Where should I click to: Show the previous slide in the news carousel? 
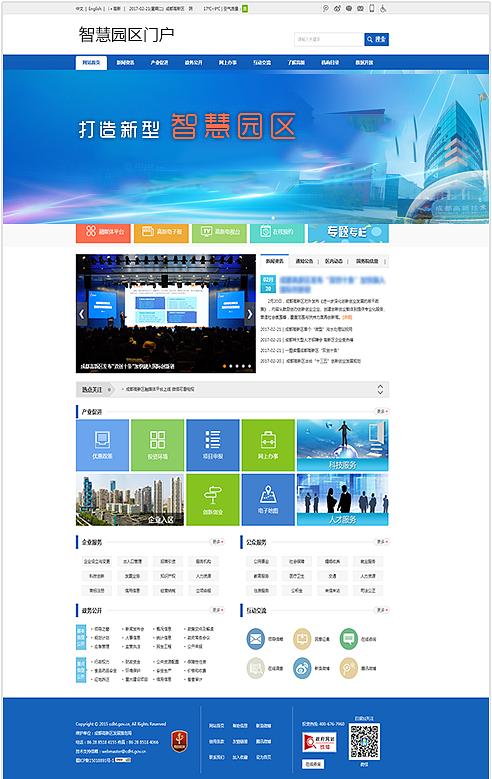pyautogui.click(x=82, y=314)
